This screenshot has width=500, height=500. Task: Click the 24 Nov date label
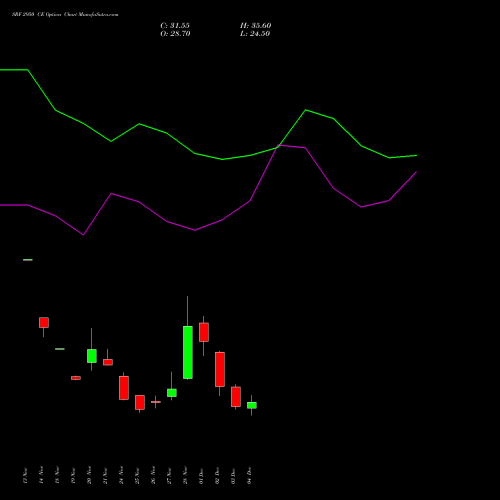coord(121,476)
